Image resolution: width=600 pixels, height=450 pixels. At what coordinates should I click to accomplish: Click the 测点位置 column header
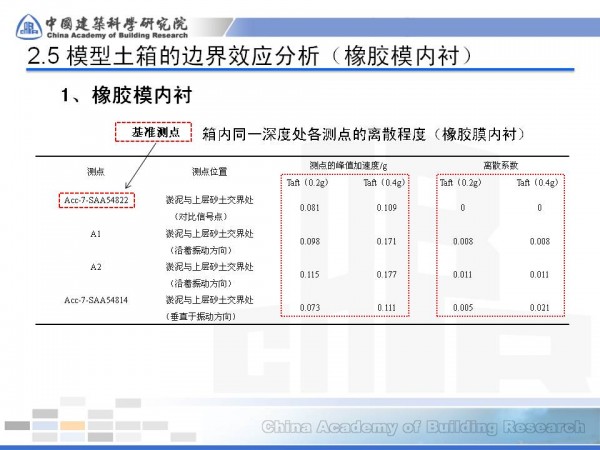tap(209, 170)
